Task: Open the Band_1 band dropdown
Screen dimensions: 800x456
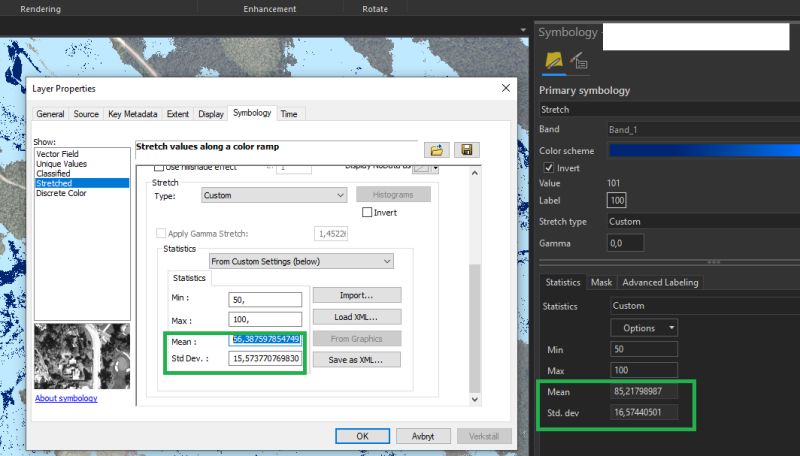Action: click(704, 130)
